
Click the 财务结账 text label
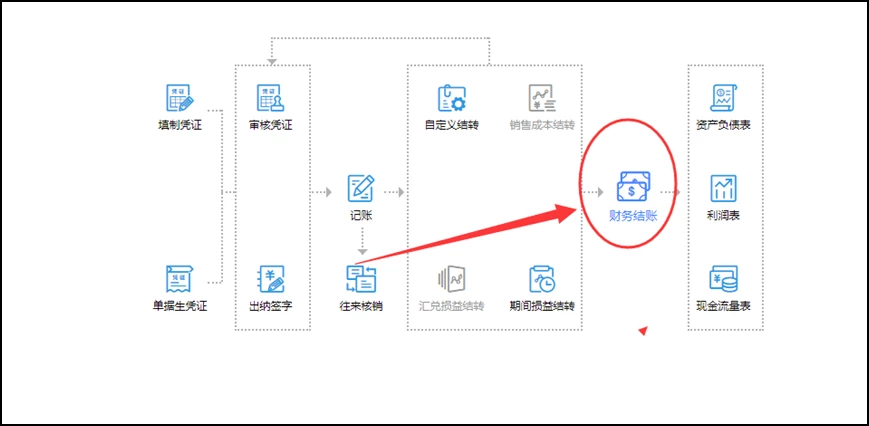pyautogui.click(x=633, y=216)
